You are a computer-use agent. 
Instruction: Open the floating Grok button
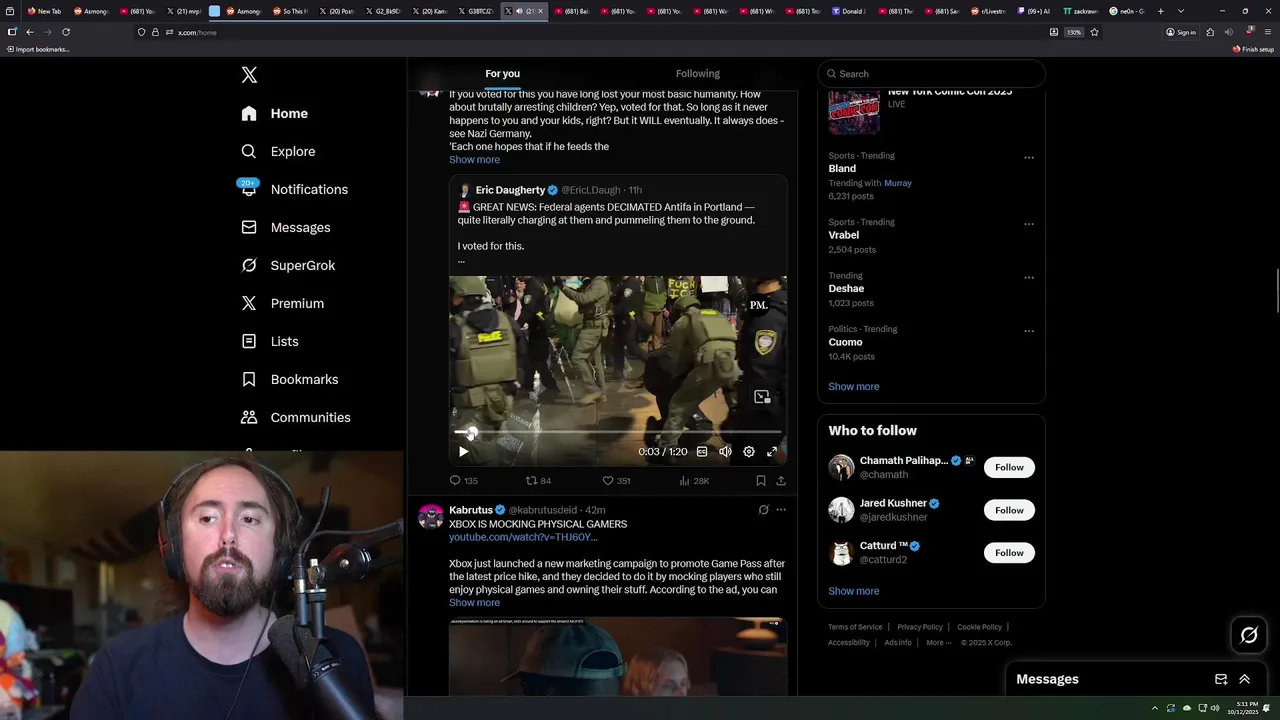pyautogui.click(x=1249, y=635)
